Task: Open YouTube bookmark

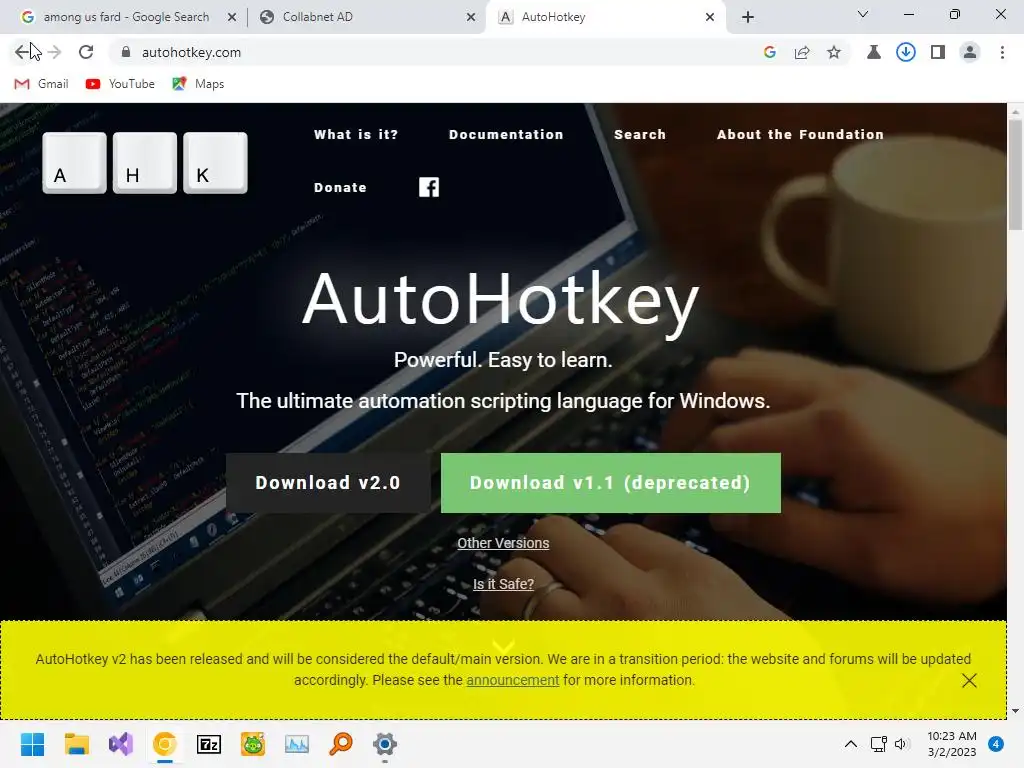Action: pyautogui.click(x=121, y=84)
